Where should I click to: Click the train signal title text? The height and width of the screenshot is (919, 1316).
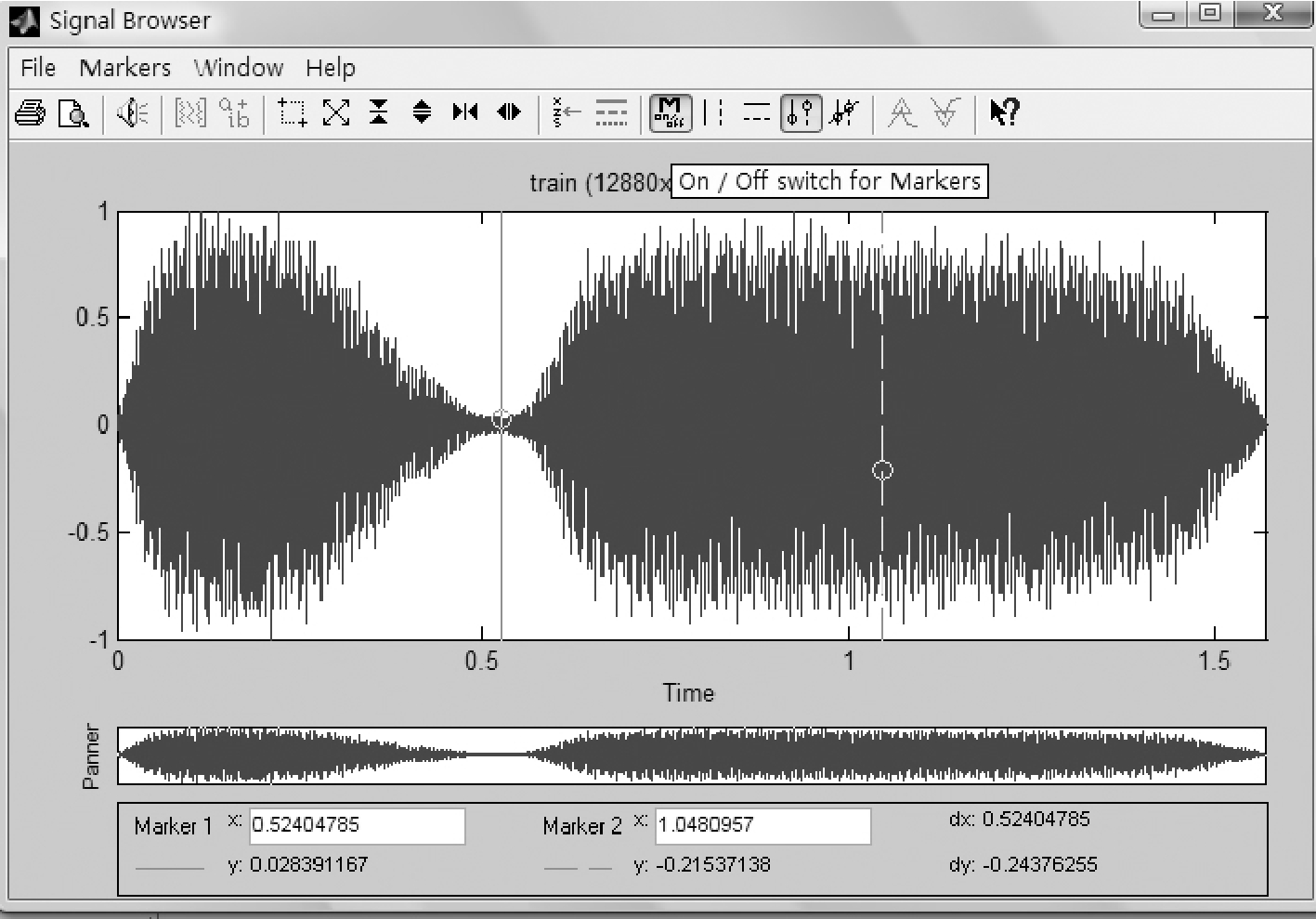(x=600, y=182)
